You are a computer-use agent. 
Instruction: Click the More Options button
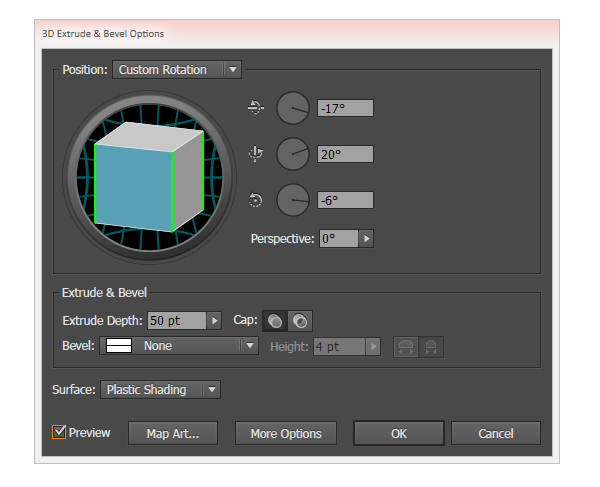[286, 433]
